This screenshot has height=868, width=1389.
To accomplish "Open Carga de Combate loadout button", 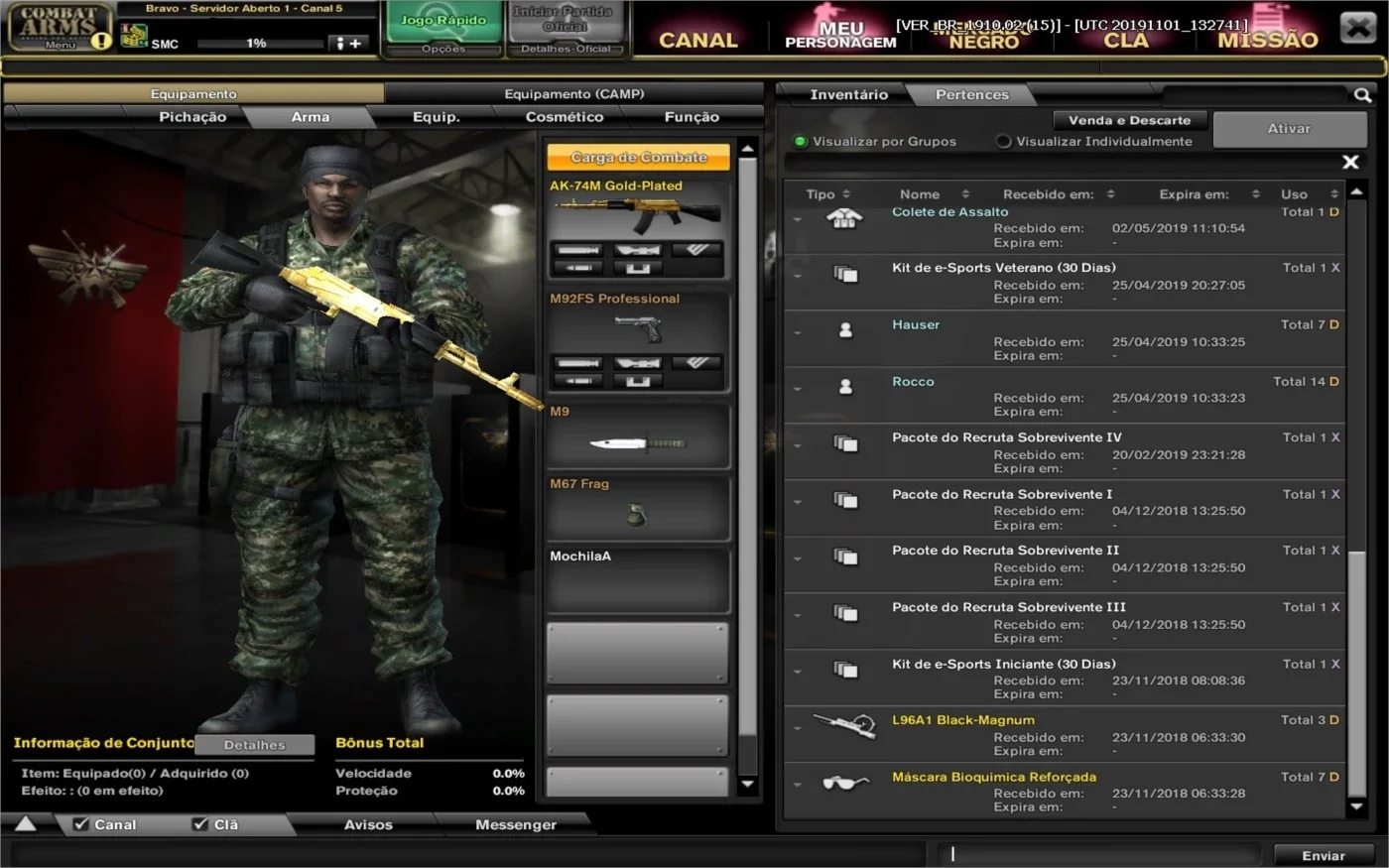I will pos(639,158).
